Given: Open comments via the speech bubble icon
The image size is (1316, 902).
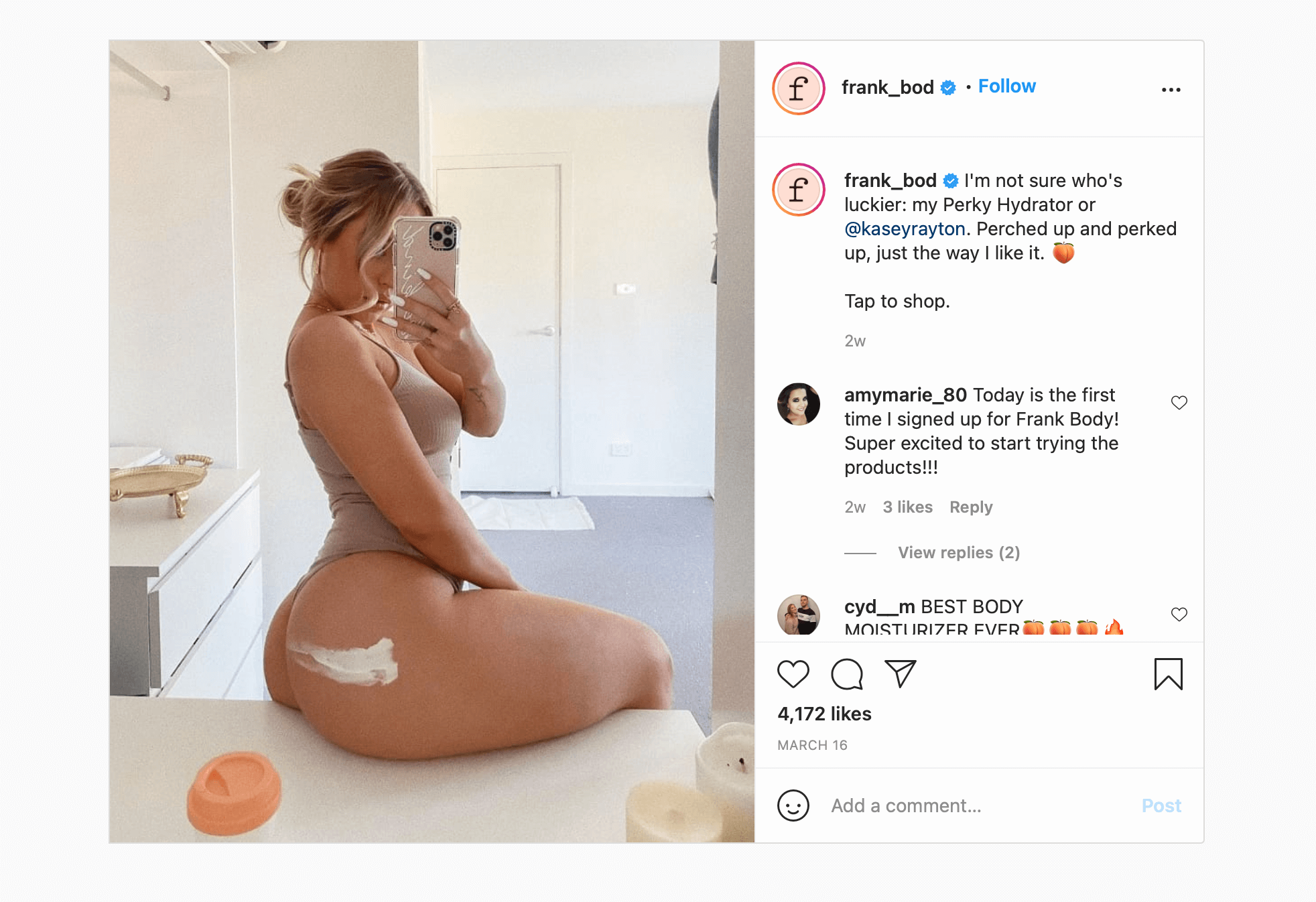Looking at the screenshot, I should click(x=847, y=674).
